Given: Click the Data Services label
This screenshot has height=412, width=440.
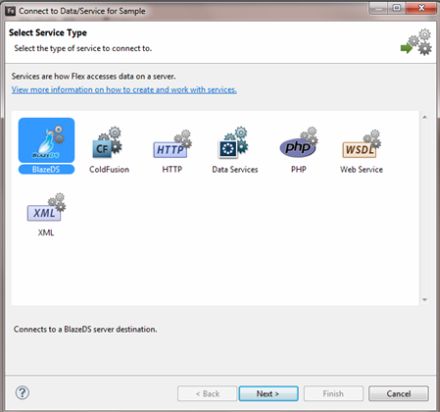Looking at the screenshot, I should 235,169.
